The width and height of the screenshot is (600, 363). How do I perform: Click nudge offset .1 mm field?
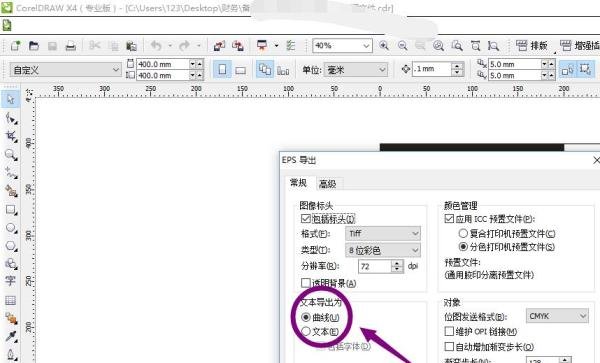(431, 69)
